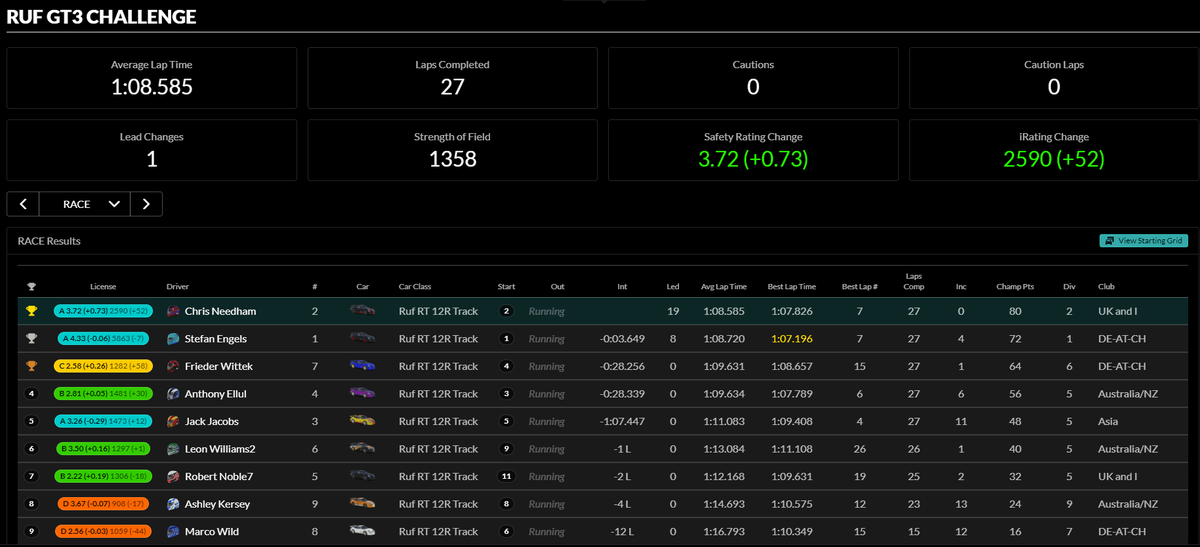This screenshot has width=1200, height=547.
Task: Click driver name Frieder Wittek
Action: (x=219, y=366)
